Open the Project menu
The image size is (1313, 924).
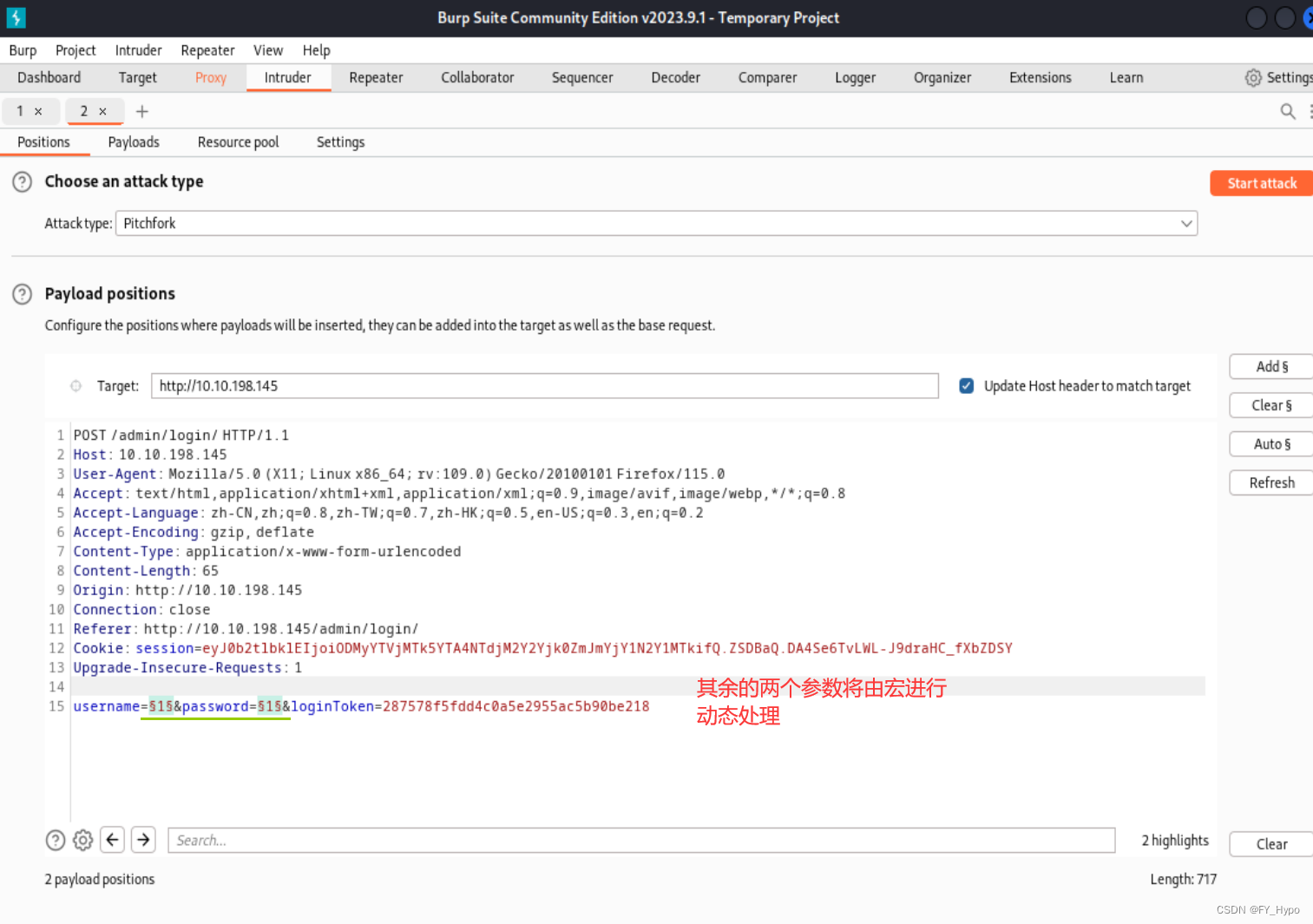pyautogui.click(x=75, y=50)
